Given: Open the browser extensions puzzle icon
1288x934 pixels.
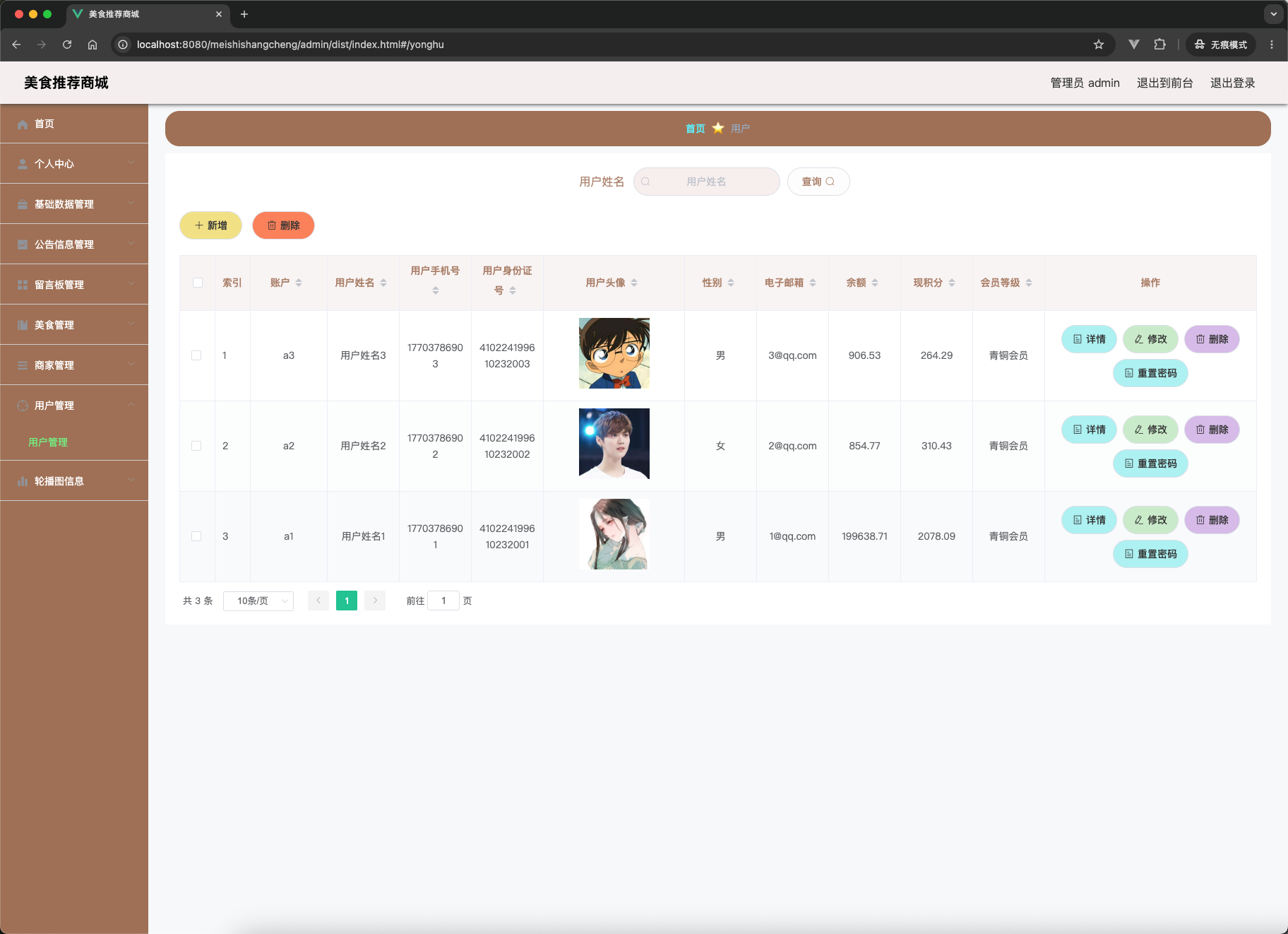Looking at the screenshot, I should pos(1159,45).
